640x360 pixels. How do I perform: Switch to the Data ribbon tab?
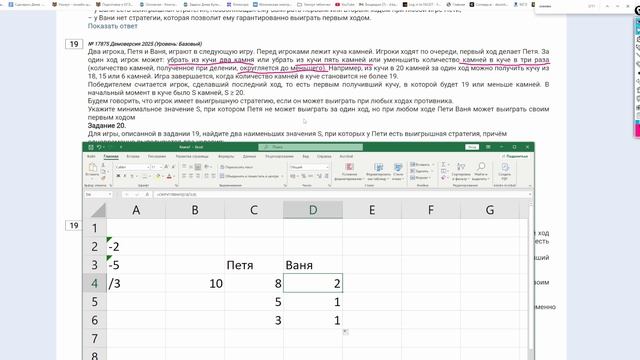249,156
